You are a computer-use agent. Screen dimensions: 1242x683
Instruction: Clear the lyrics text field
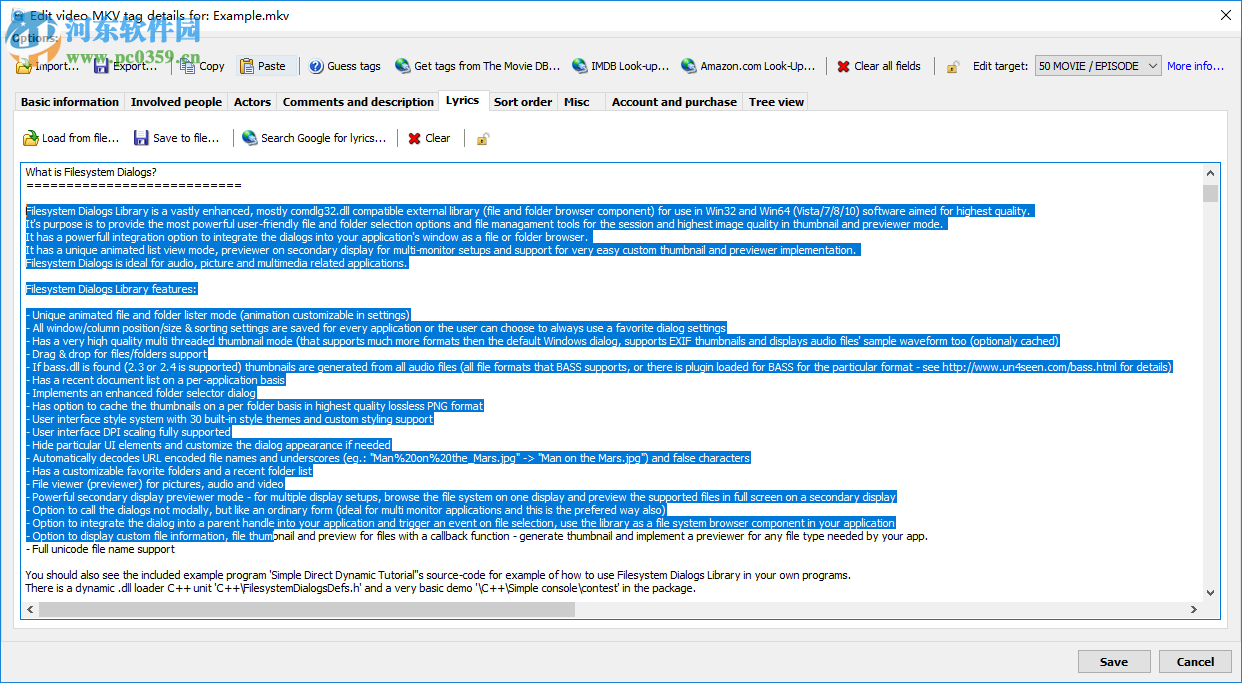click(429, 138)
